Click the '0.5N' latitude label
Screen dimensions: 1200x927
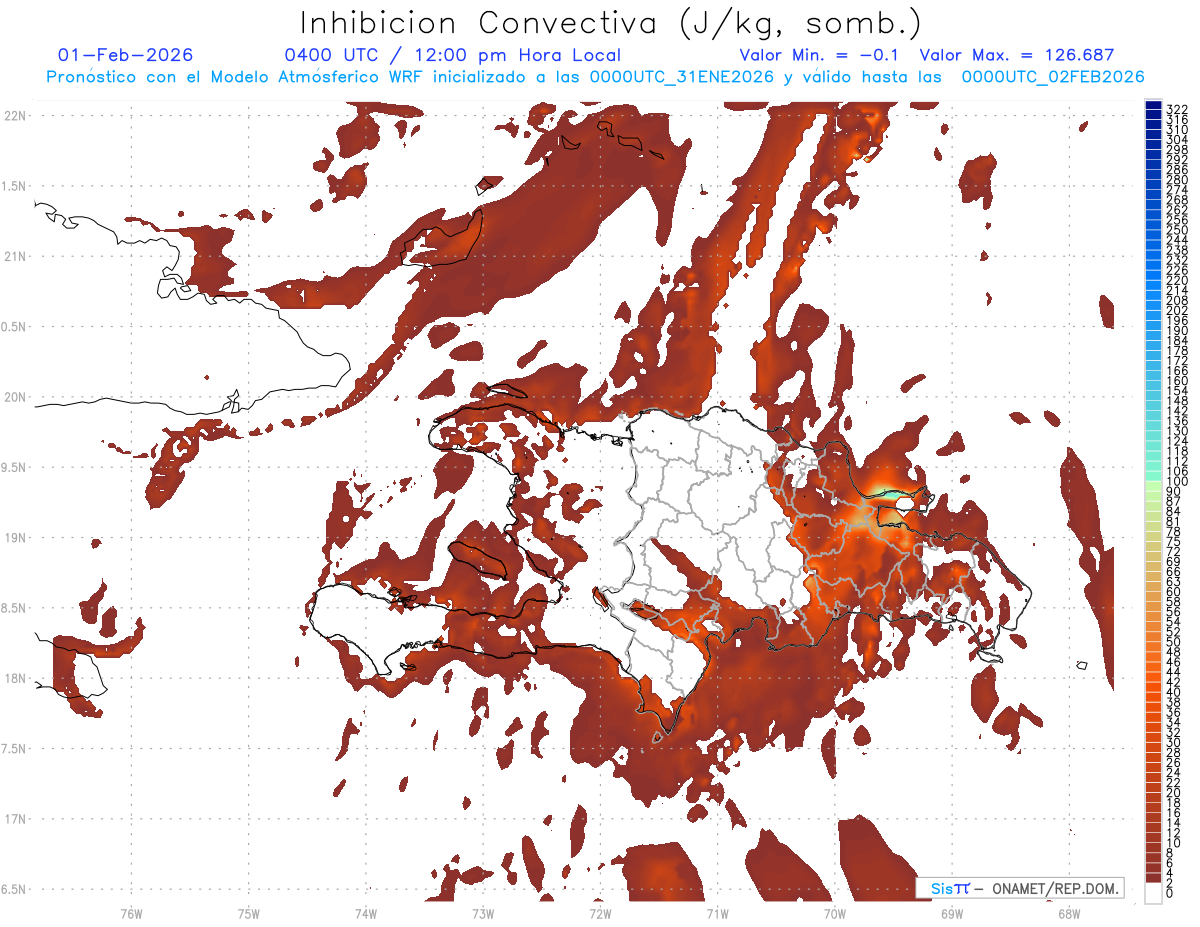pos(15,327)
